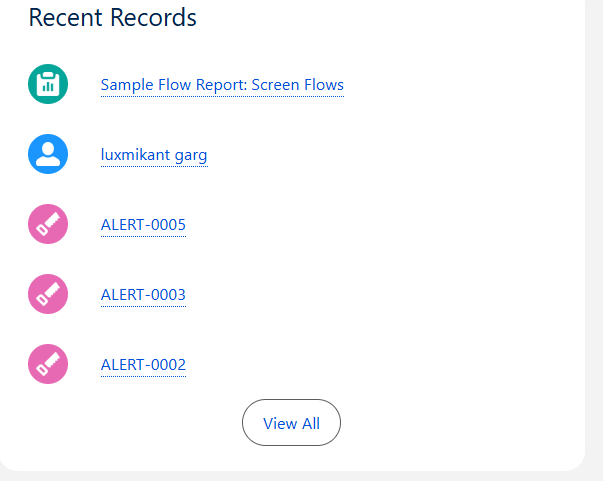The height and width of the screenshot is (481, 603).
Task: Click the teal report icon for Sample Flow Report
Action: click(x=48, y=85)
